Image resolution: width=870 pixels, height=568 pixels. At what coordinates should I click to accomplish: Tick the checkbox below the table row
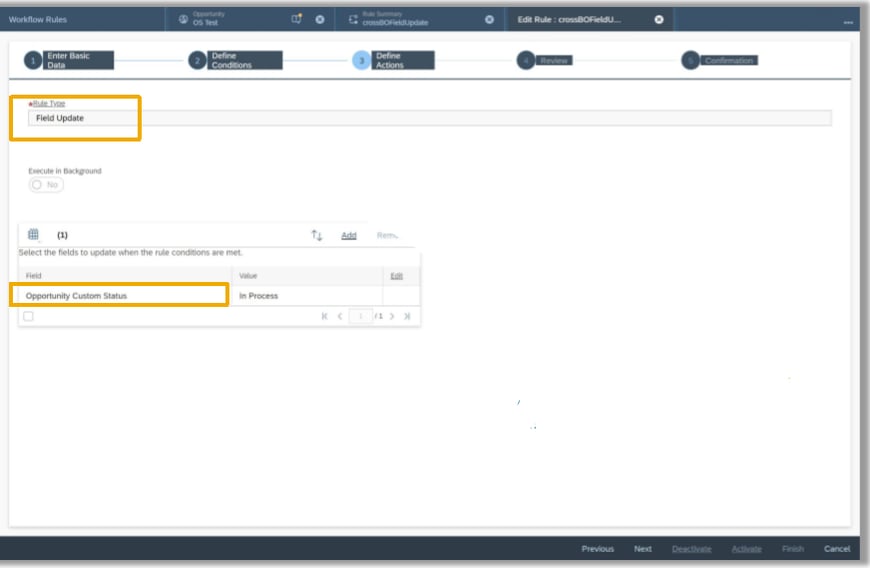click(28, 316)
